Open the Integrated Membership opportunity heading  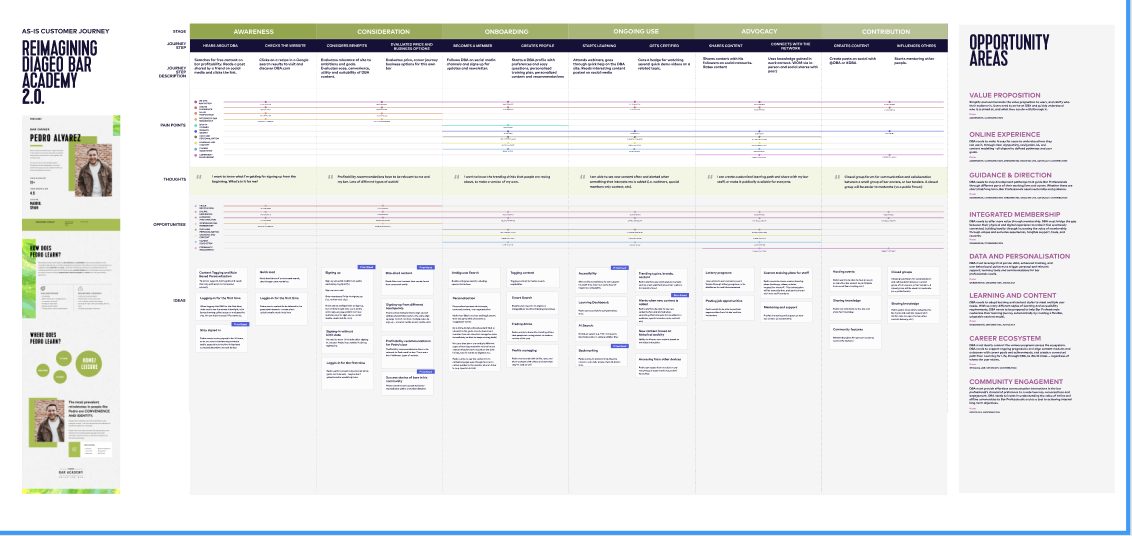click(x=1014, y=215)
